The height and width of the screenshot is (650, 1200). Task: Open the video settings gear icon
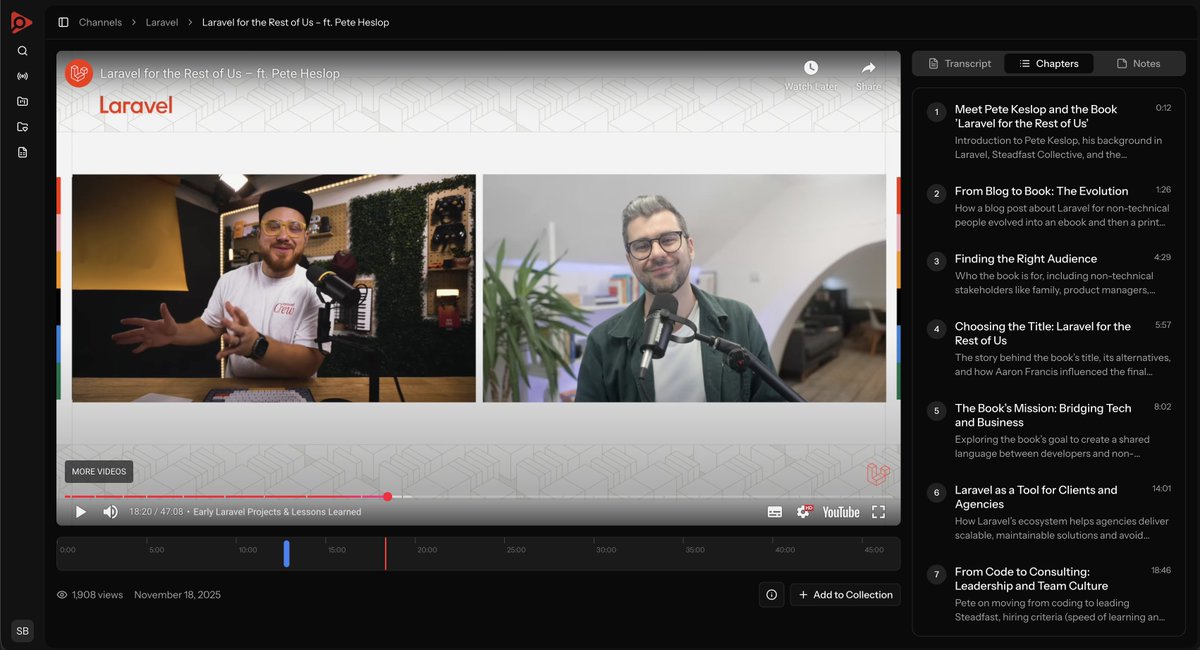point(804,512)
